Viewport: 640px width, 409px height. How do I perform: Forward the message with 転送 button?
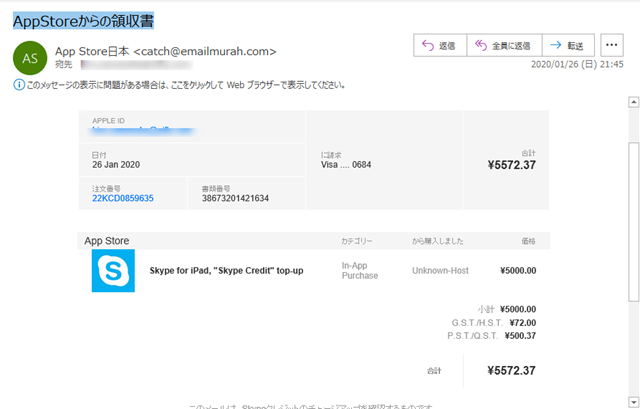pyautogui.click(x=568, y=45)
